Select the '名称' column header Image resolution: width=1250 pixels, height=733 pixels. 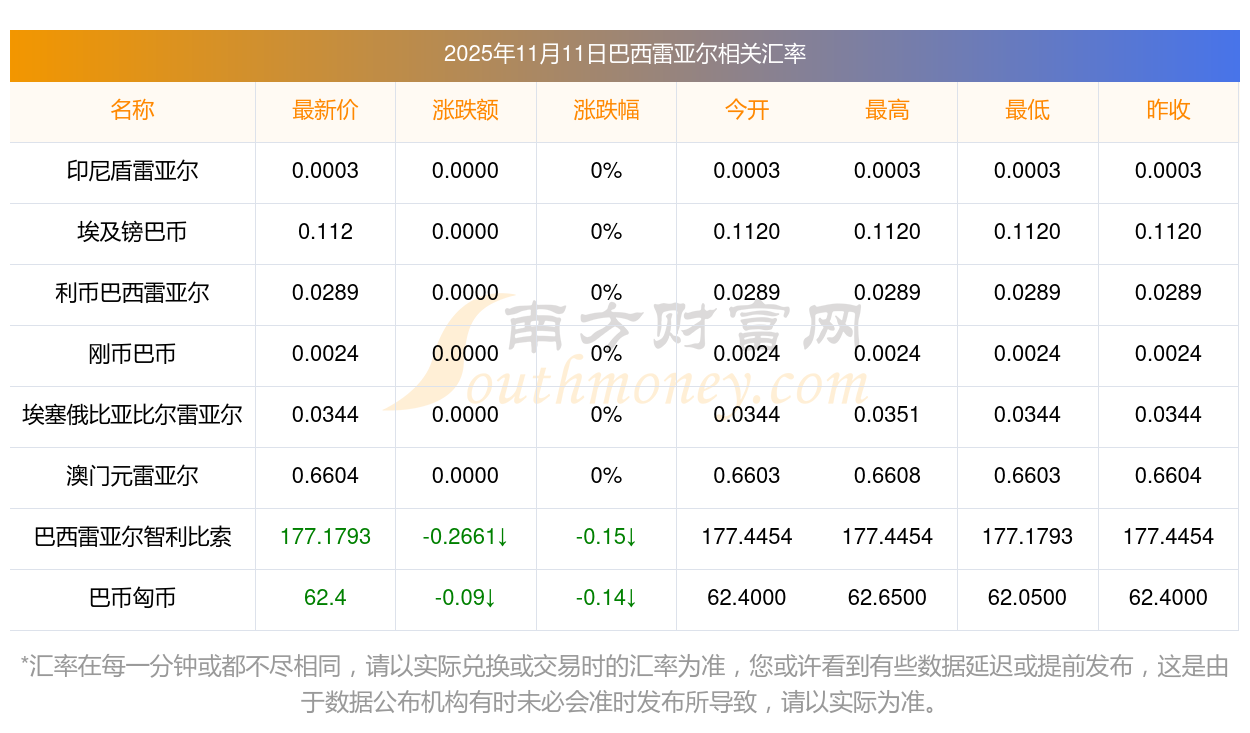click(x=132, y=110)
